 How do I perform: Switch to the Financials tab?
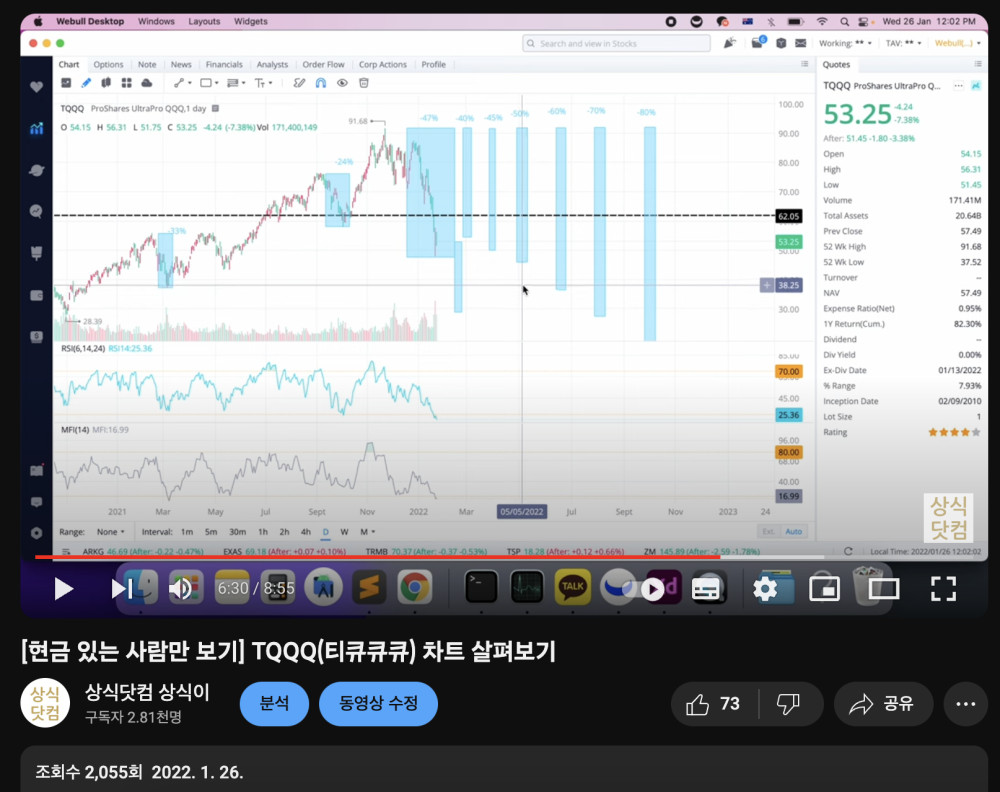coord(226,63)
